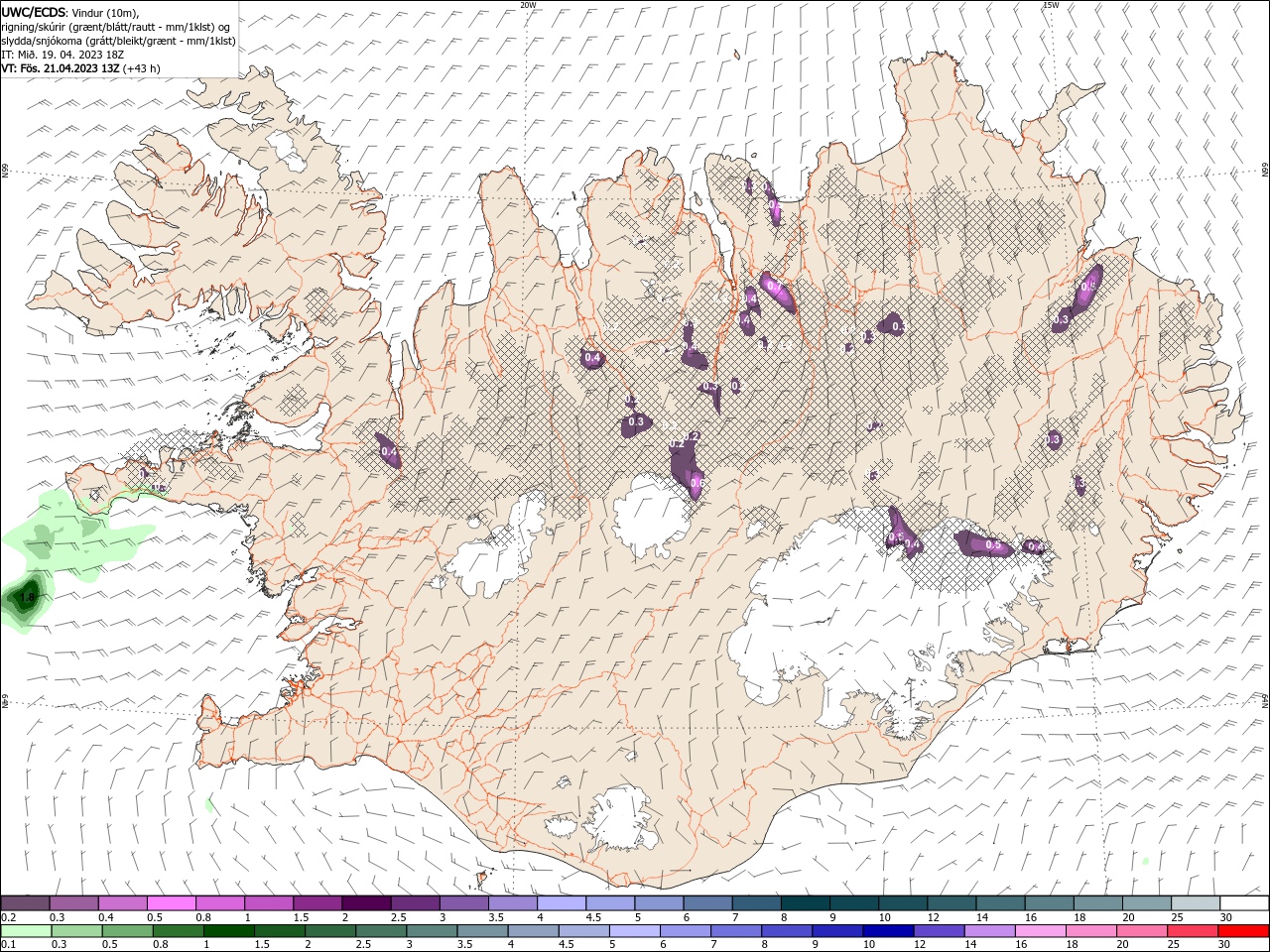1270x952 pixels.
Task: Click the white snow swatch after 30
Action: [1244, 903]
